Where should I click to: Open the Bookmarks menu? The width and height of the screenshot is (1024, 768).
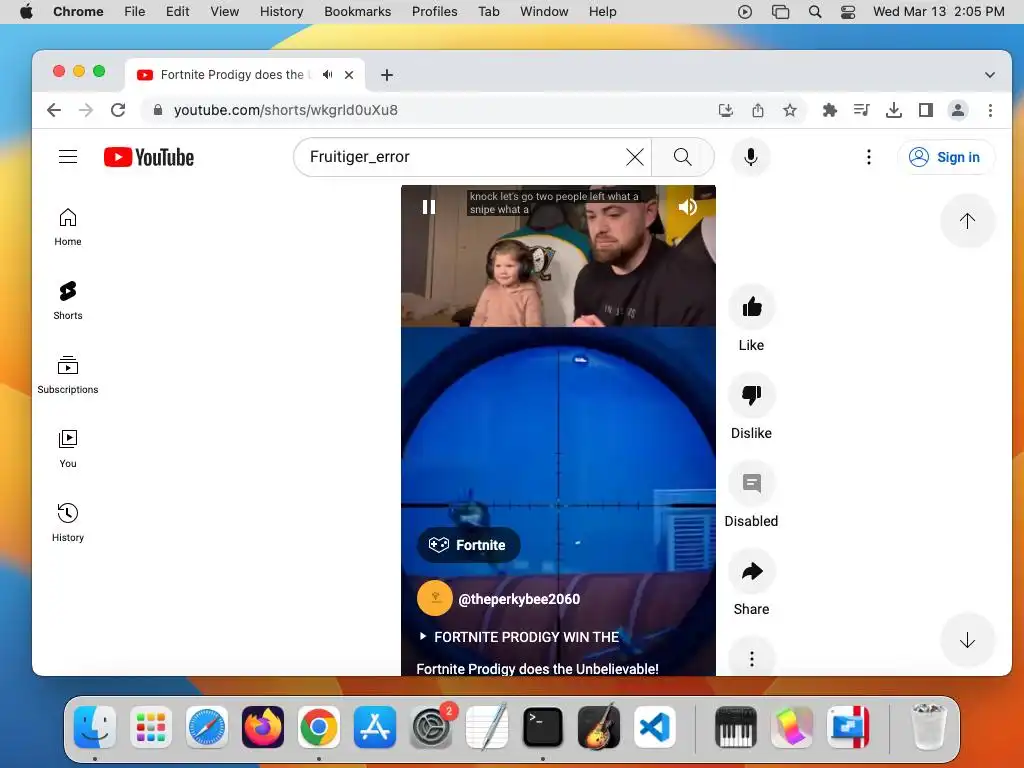(x=357, y=11)
